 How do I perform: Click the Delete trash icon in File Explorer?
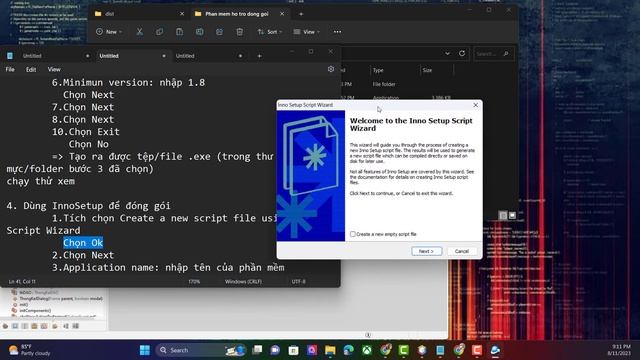coord(240,32)
